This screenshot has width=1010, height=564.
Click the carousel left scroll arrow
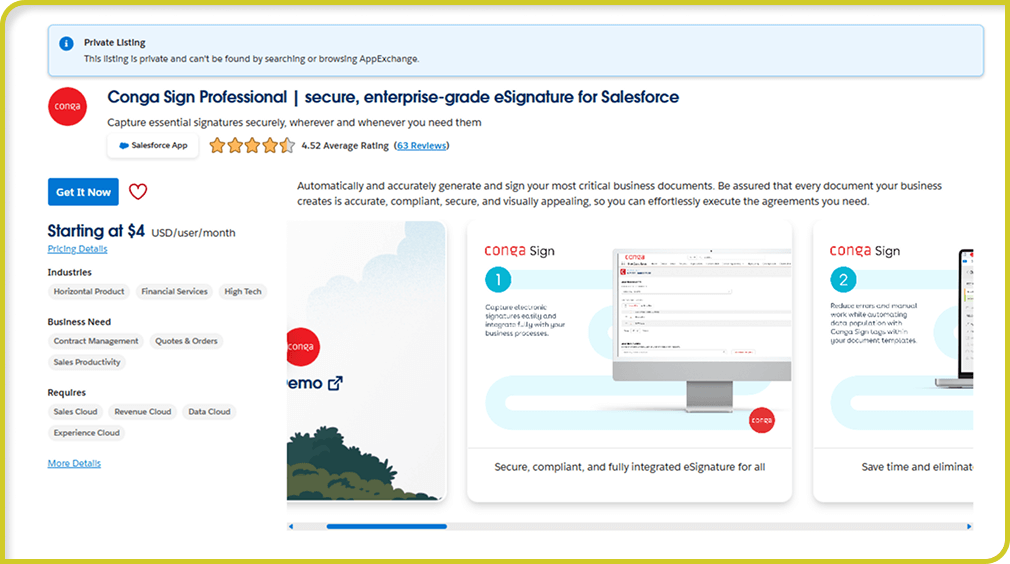(x=291, y=526)
